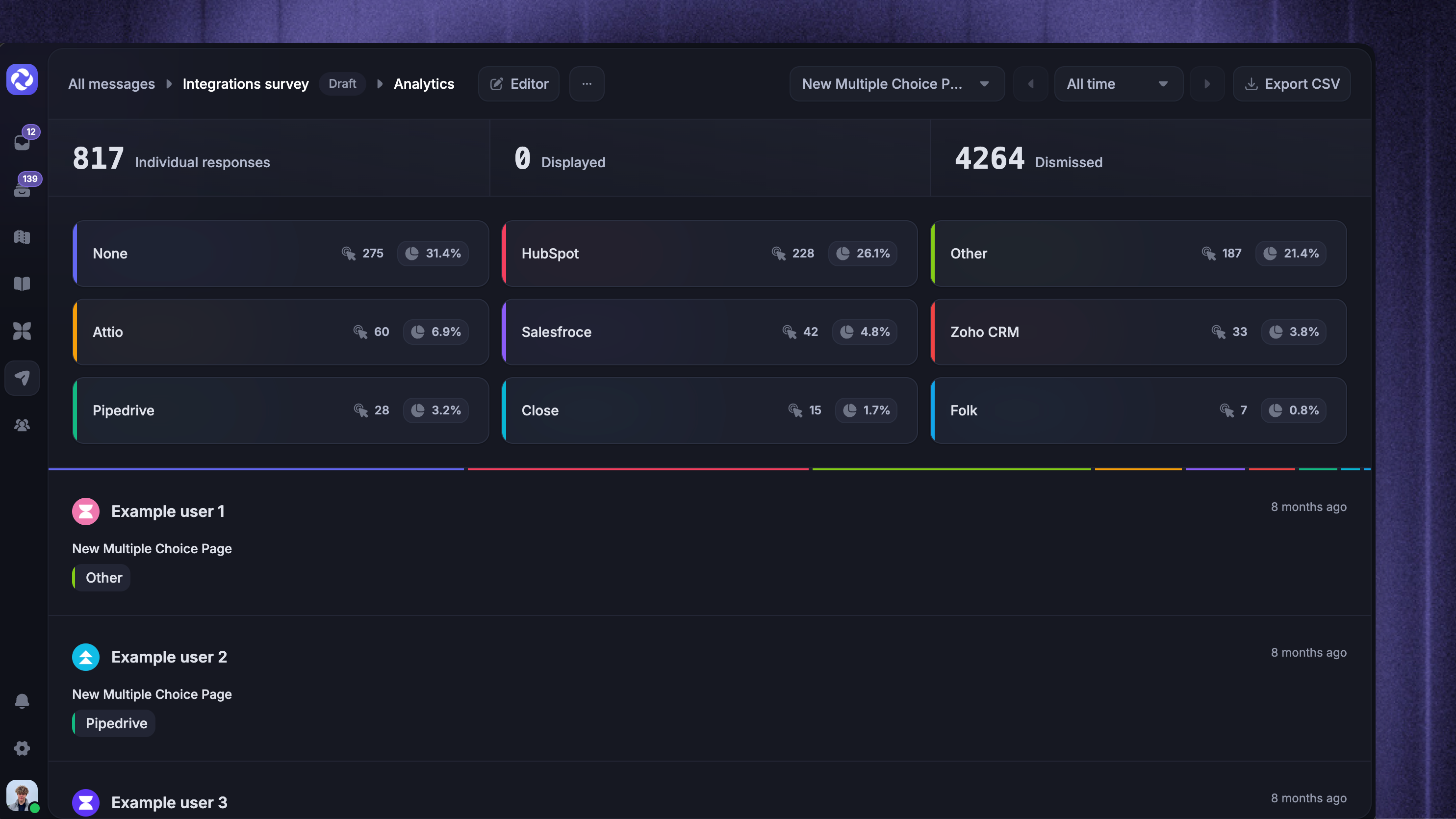Click the Export CSV label

coord(1303,84)
